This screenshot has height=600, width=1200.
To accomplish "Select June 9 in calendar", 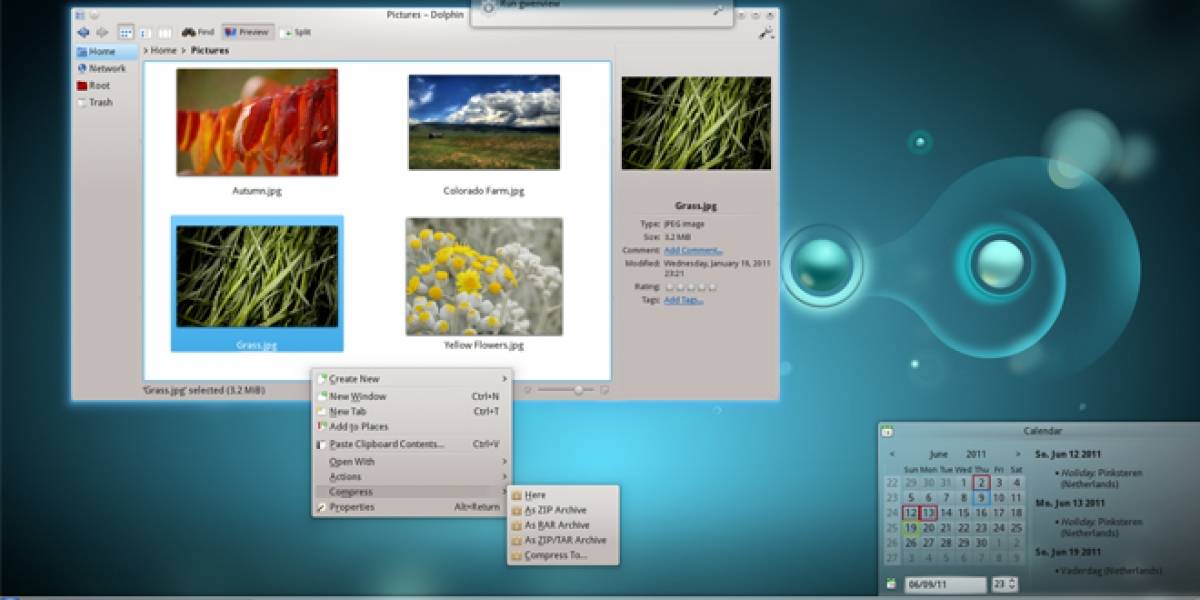I will pos(981,498).
